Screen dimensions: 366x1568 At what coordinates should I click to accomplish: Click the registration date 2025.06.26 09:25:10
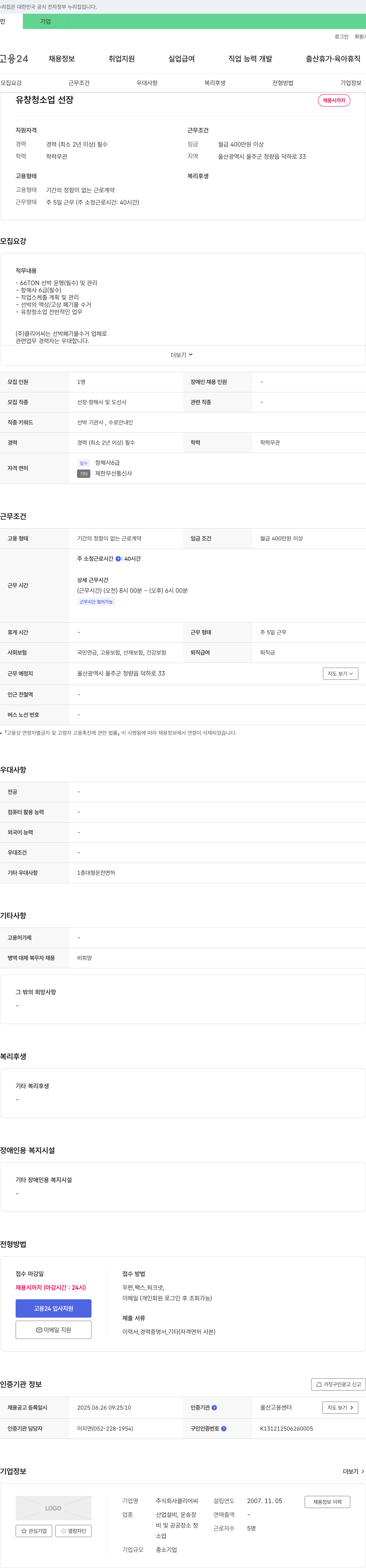pyautogui.click(x=104, y=1408)
